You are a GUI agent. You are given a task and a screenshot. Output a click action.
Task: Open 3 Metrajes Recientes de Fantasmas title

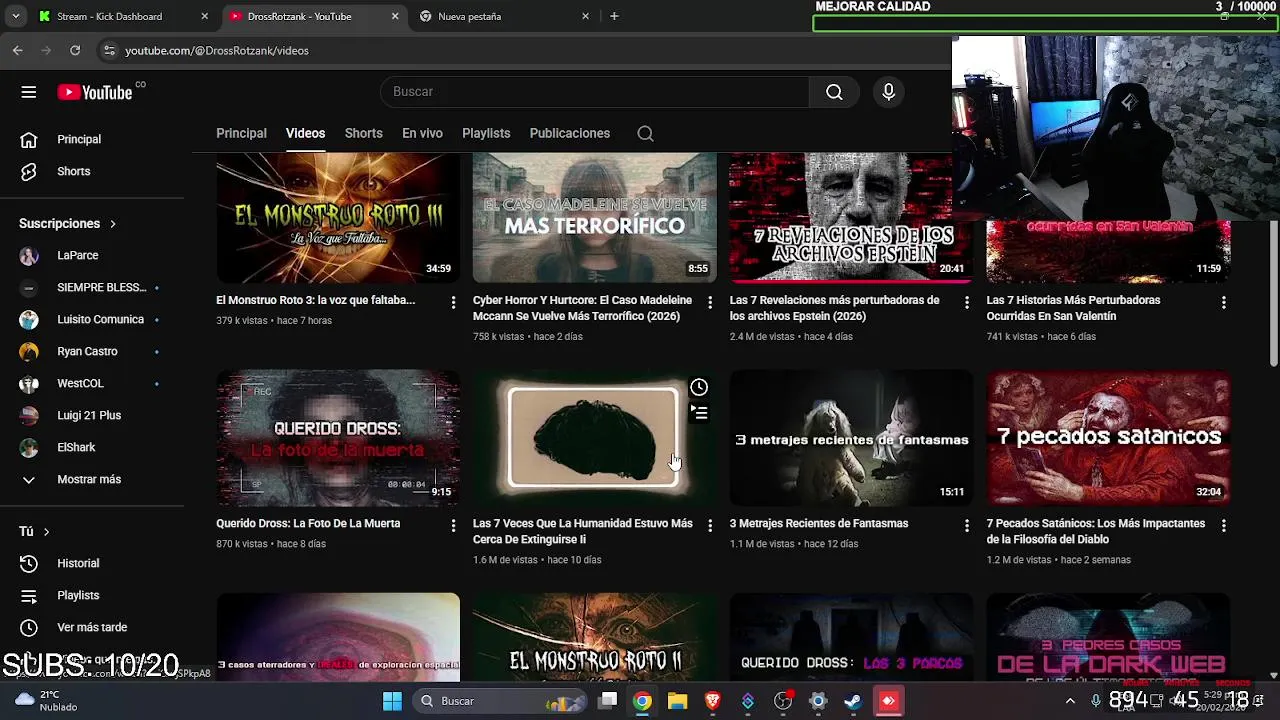[819, 524]
